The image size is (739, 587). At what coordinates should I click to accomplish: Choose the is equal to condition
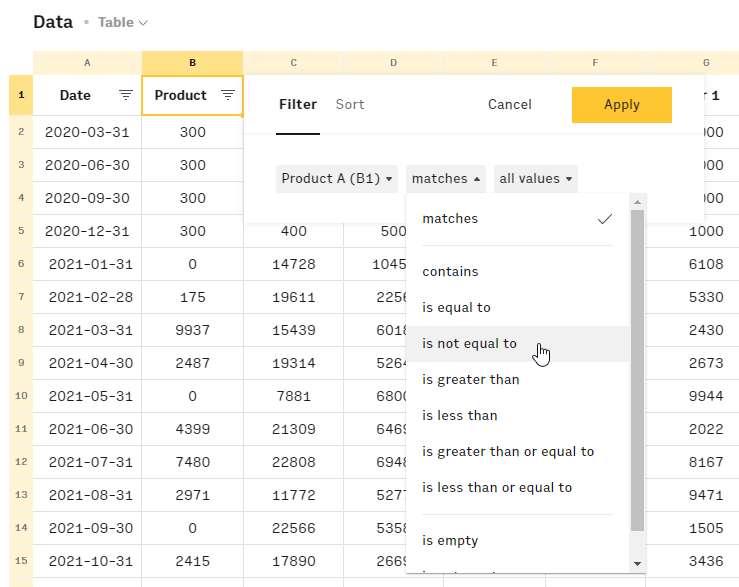(x=517, y=307)
